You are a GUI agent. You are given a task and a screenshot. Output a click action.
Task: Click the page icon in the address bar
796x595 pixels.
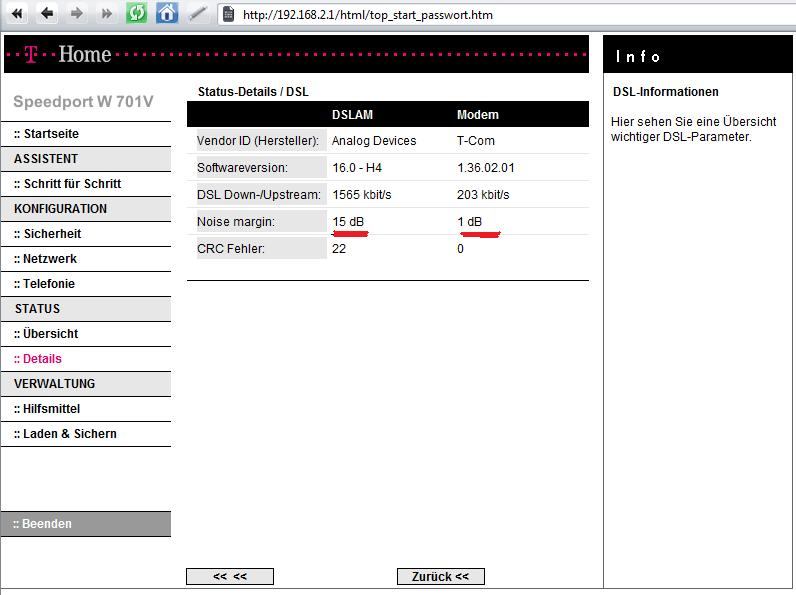click(229, 14)
